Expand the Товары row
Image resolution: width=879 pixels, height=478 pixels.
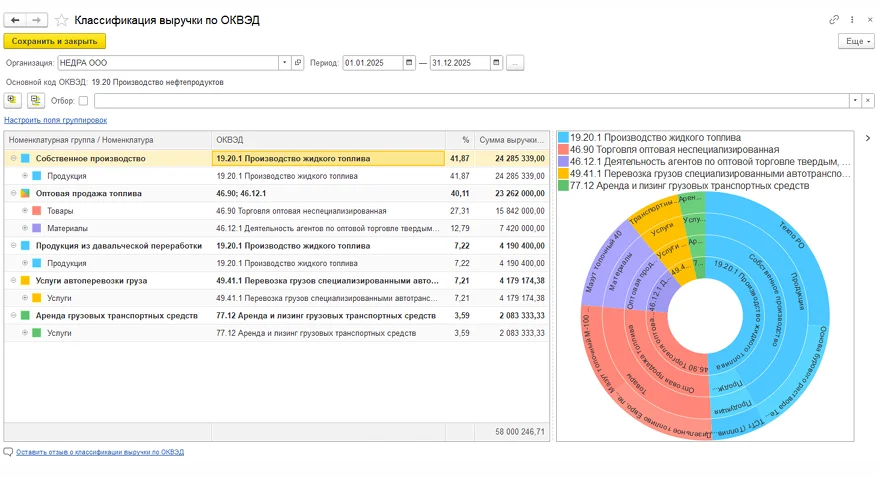click(x=24, y=211)
